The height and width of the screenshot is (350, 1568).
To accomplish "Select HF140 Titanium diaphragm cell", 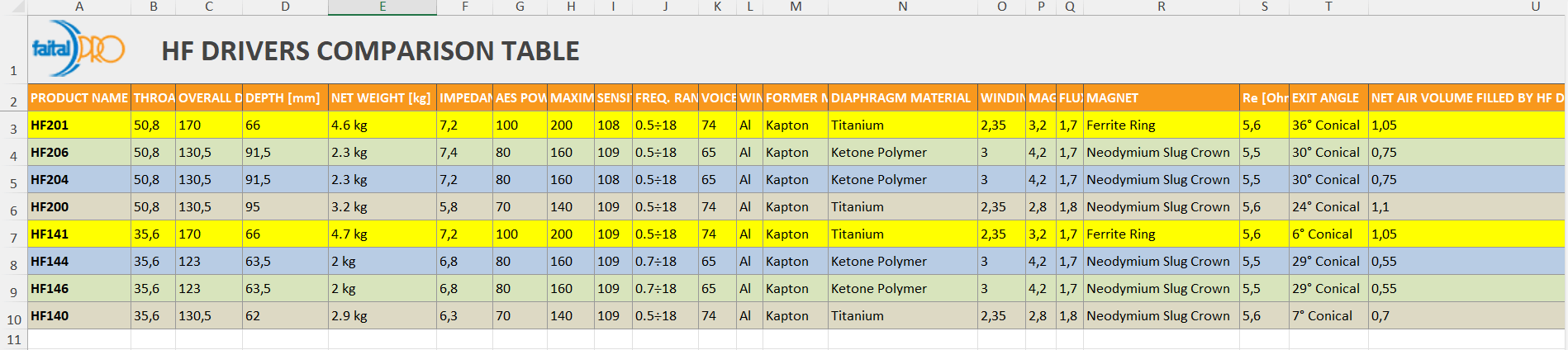I will pos(903,316).
